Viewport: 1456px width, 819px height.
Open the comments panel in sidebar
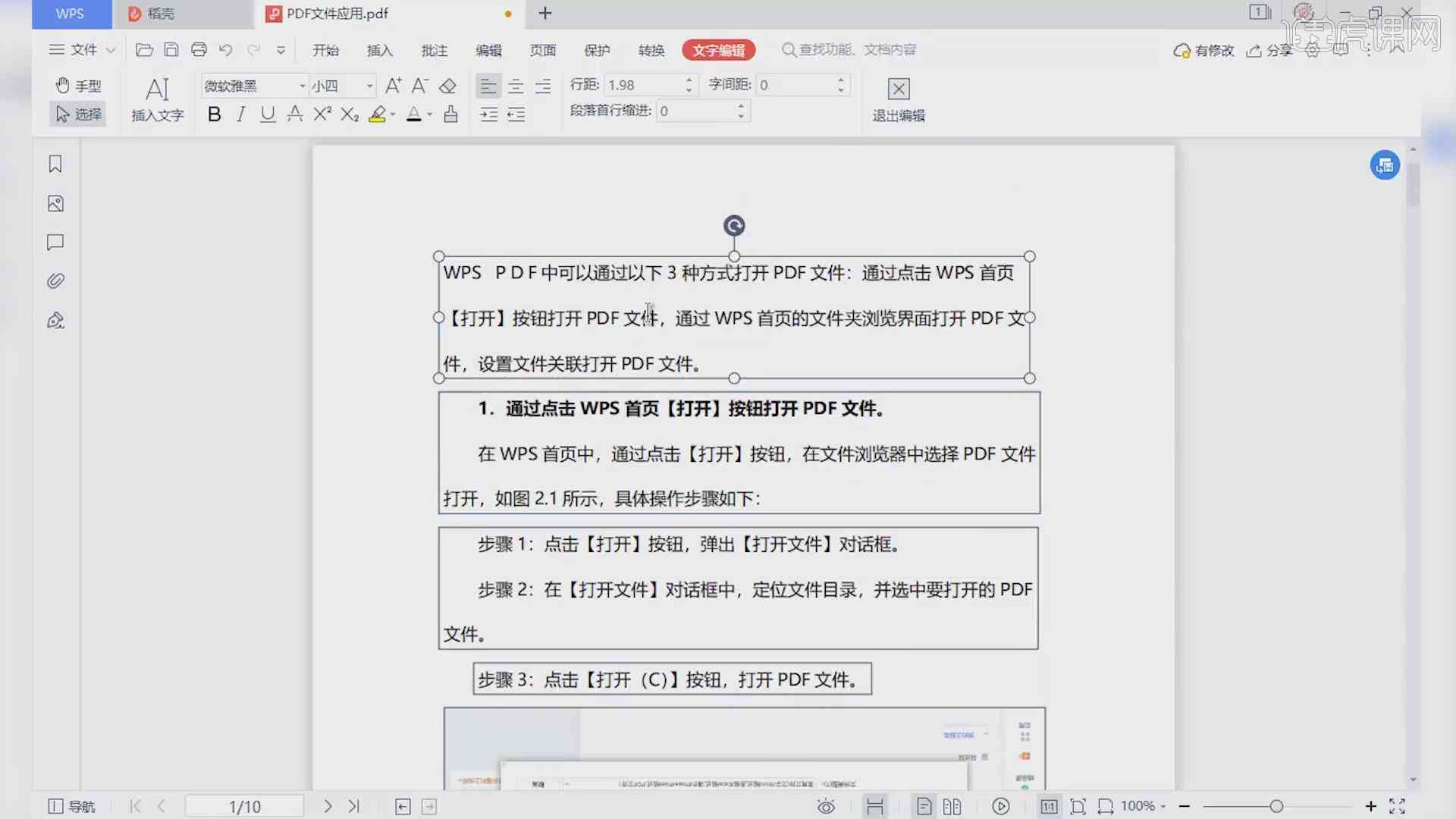click(x=55, y=243)
